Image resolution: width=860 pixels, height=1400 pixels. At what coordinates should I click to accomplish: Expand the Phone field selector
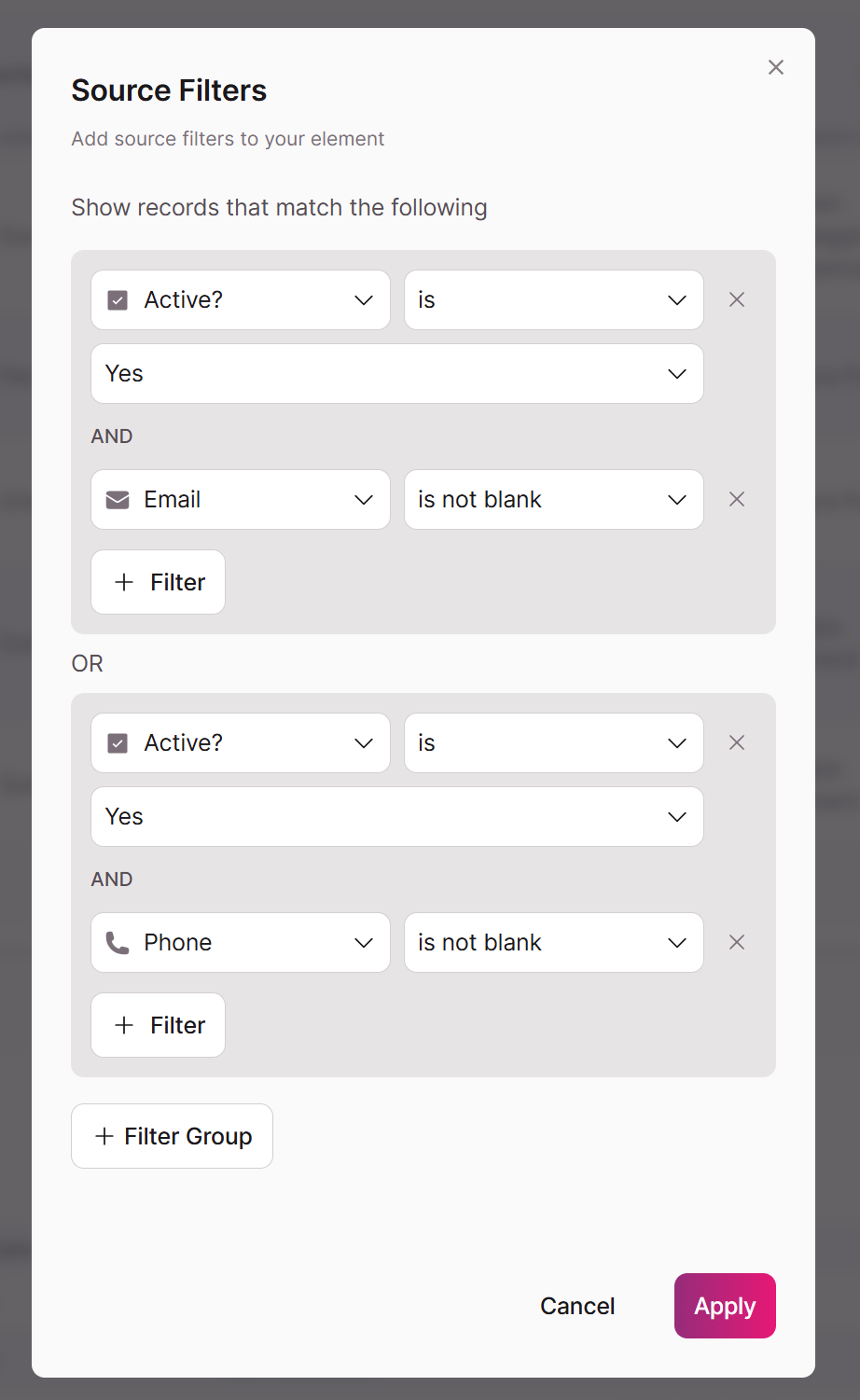(241, 943)
